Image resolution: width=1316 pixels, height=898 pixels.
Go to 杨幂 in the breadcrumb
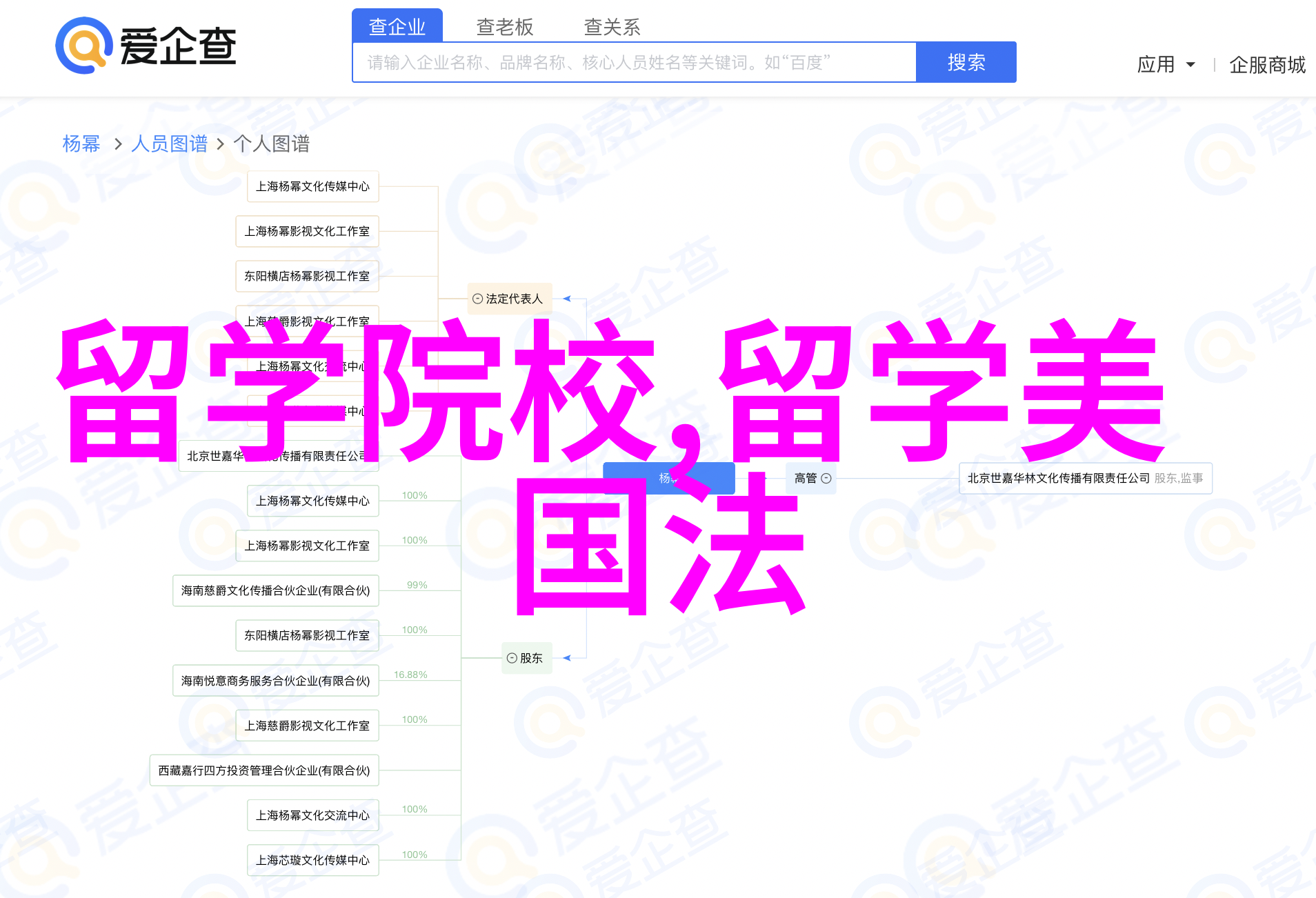click(x=81, y=143)
